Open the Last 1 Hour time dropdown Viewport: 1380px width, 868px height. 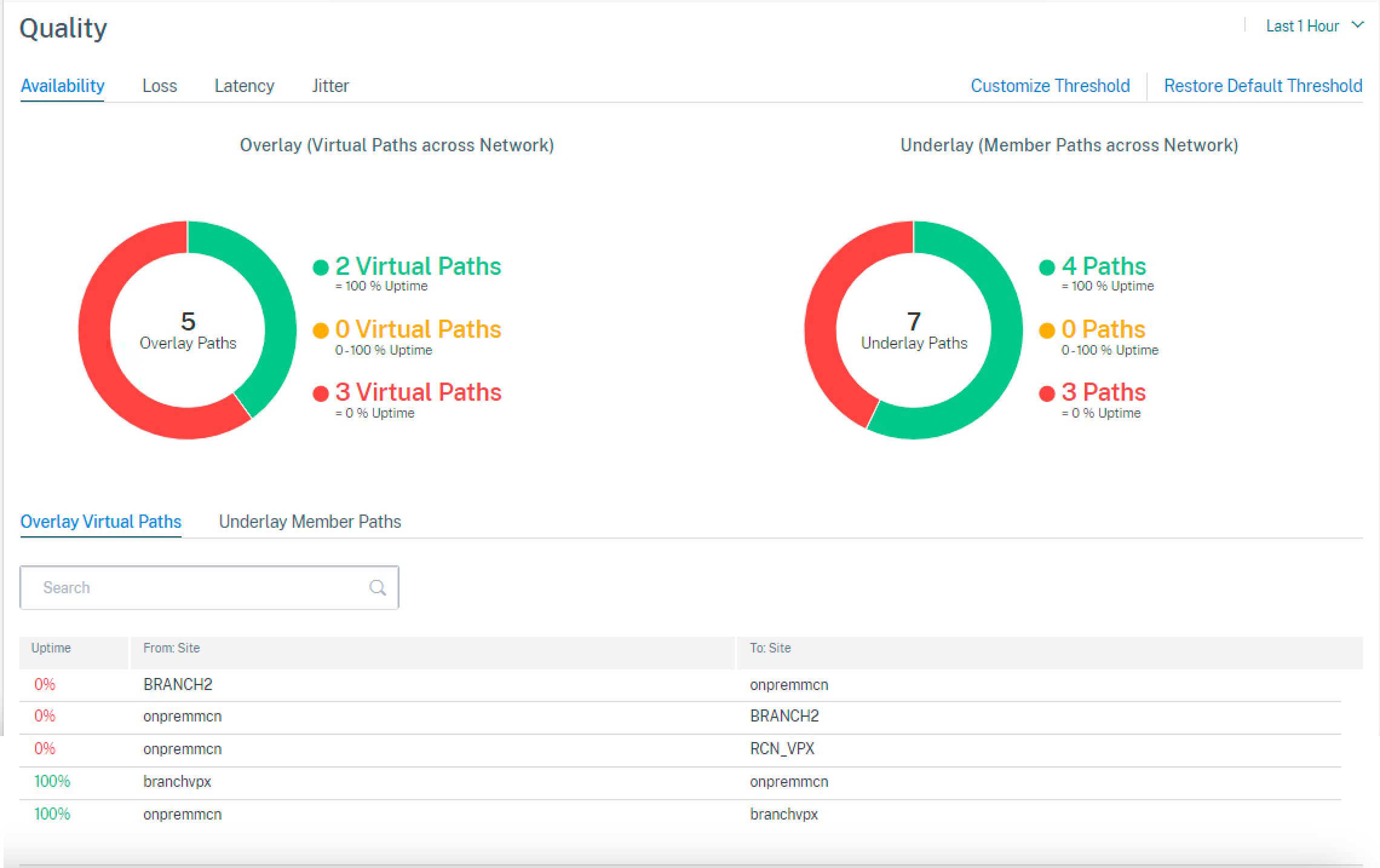(x=1315, y=26)
